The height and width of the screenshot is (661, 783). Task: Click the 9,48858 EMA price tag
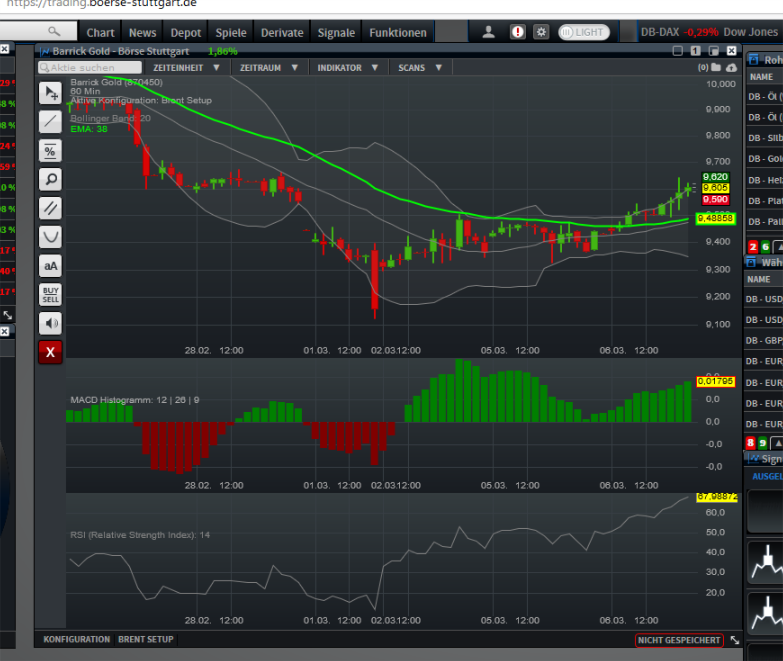pyautogui.click(x=716, y=218)
